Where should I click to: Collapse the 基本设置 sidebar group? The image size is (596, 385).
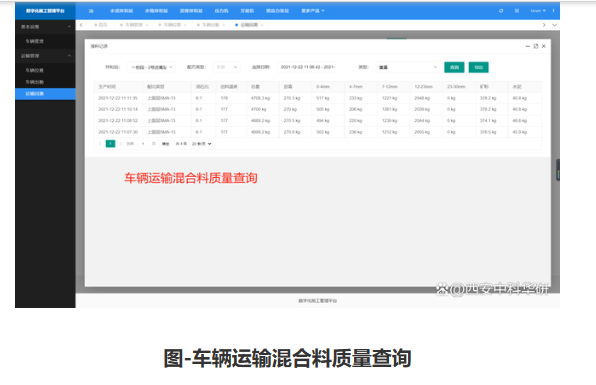tap(45, 27)
